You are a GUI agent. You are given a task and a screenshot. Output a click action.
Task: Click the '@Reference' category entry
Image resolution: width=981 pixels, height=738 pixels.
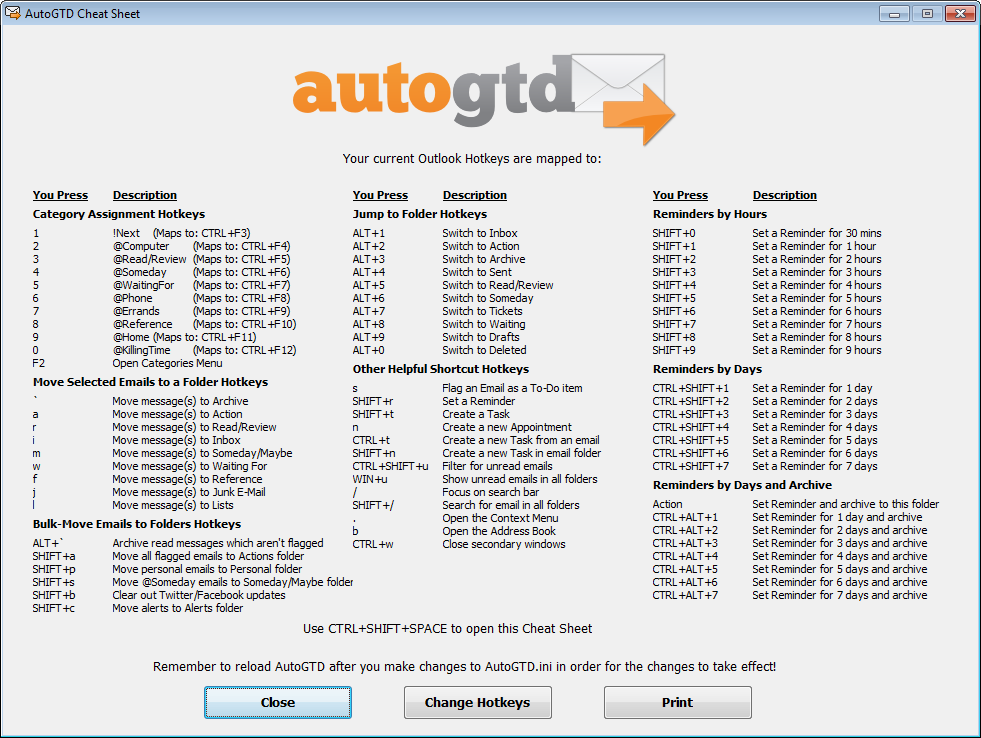tap(143, 324)
